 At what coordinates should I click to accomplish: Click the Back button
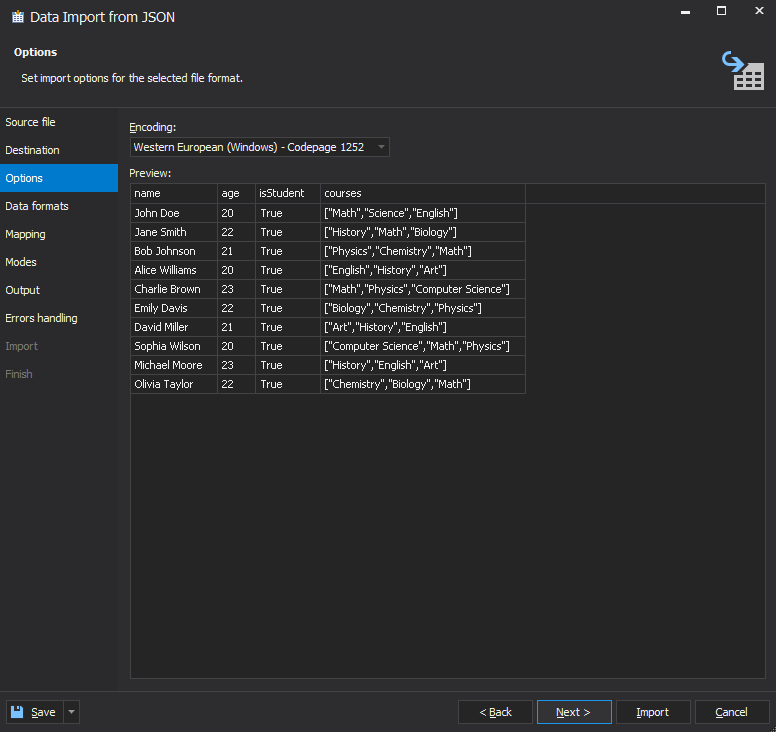pyautogui.click(x=495, y=712)
